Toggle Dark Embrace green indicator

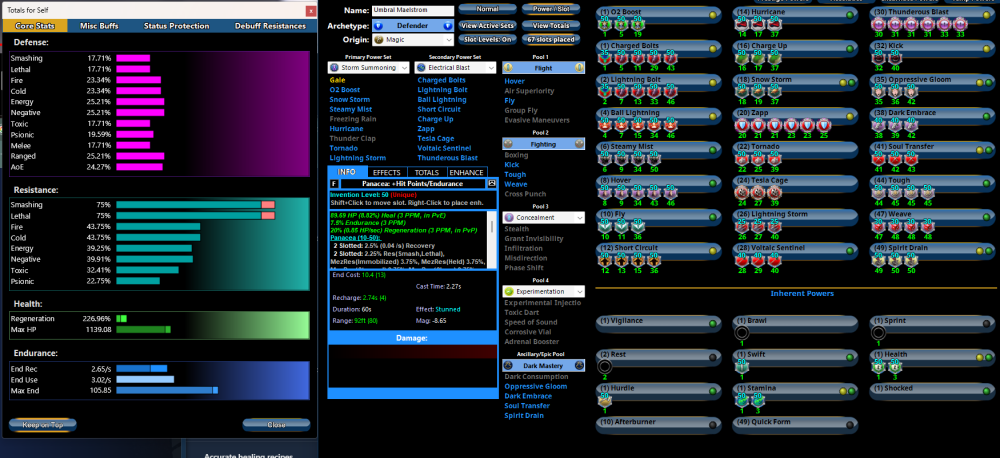985,115
